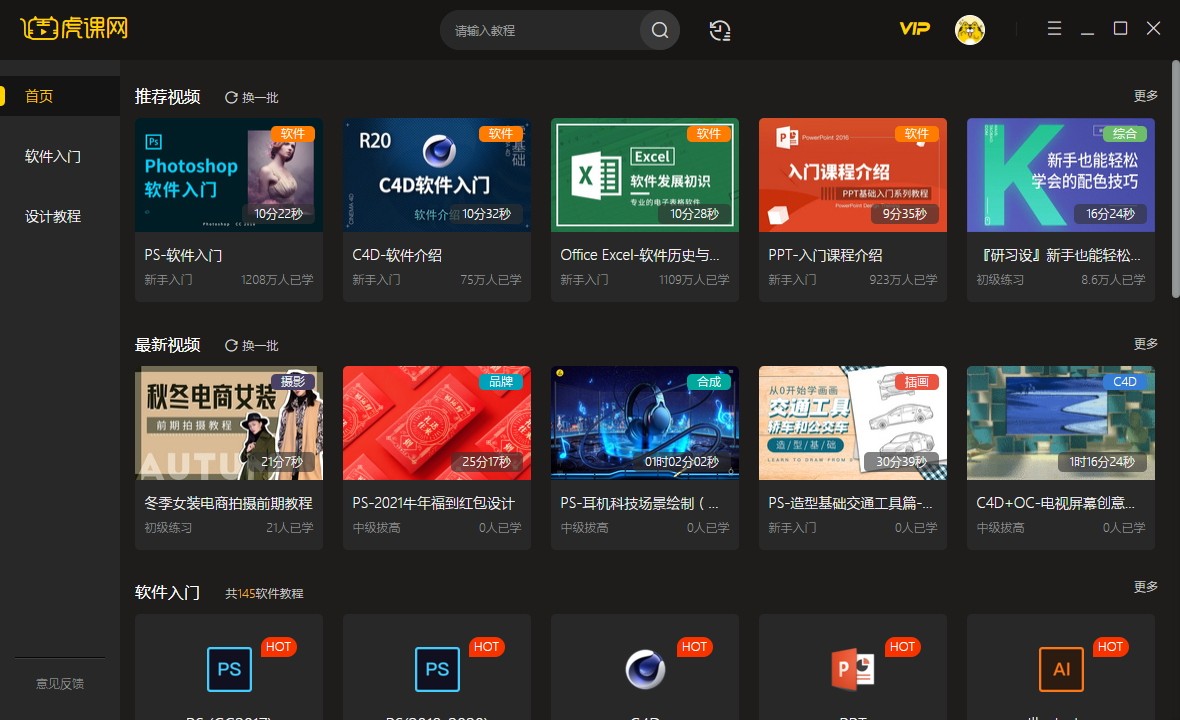
Task: Click the title PS-2021牛年福到红包设计
Action: click(433, 503)
